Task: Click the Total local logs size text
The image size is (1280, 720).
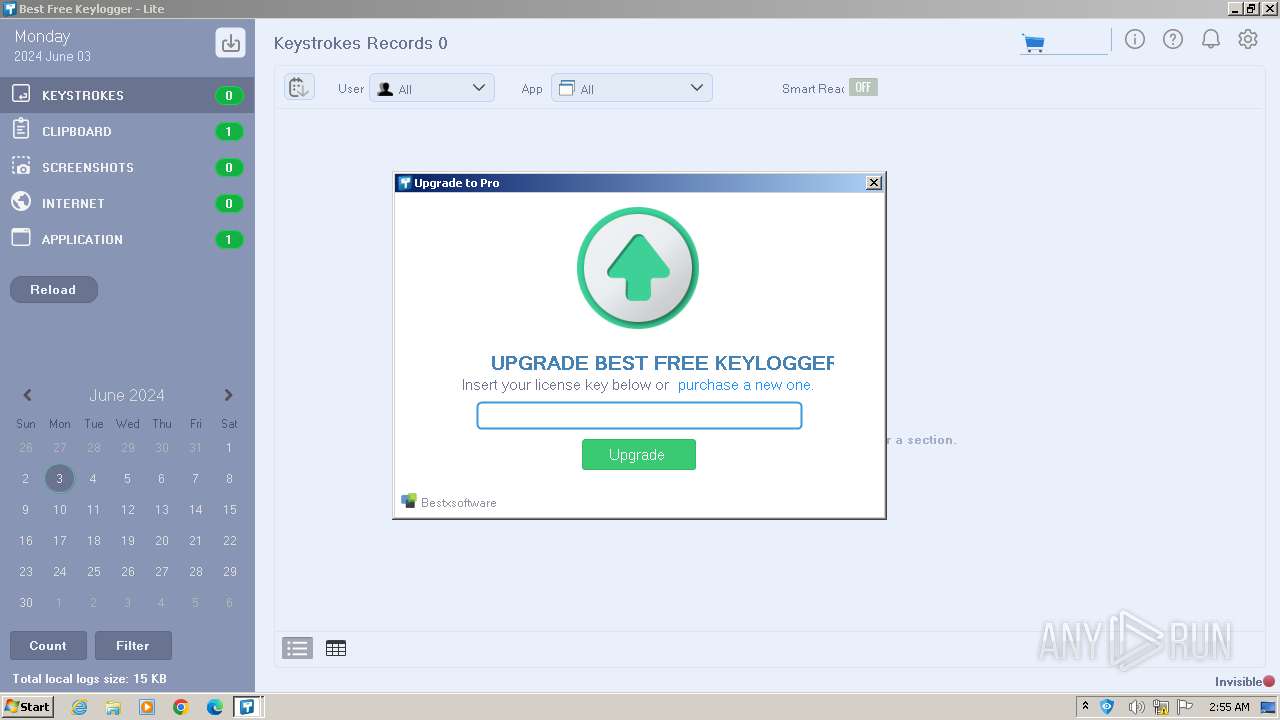Action: click(x=89, y=679)
